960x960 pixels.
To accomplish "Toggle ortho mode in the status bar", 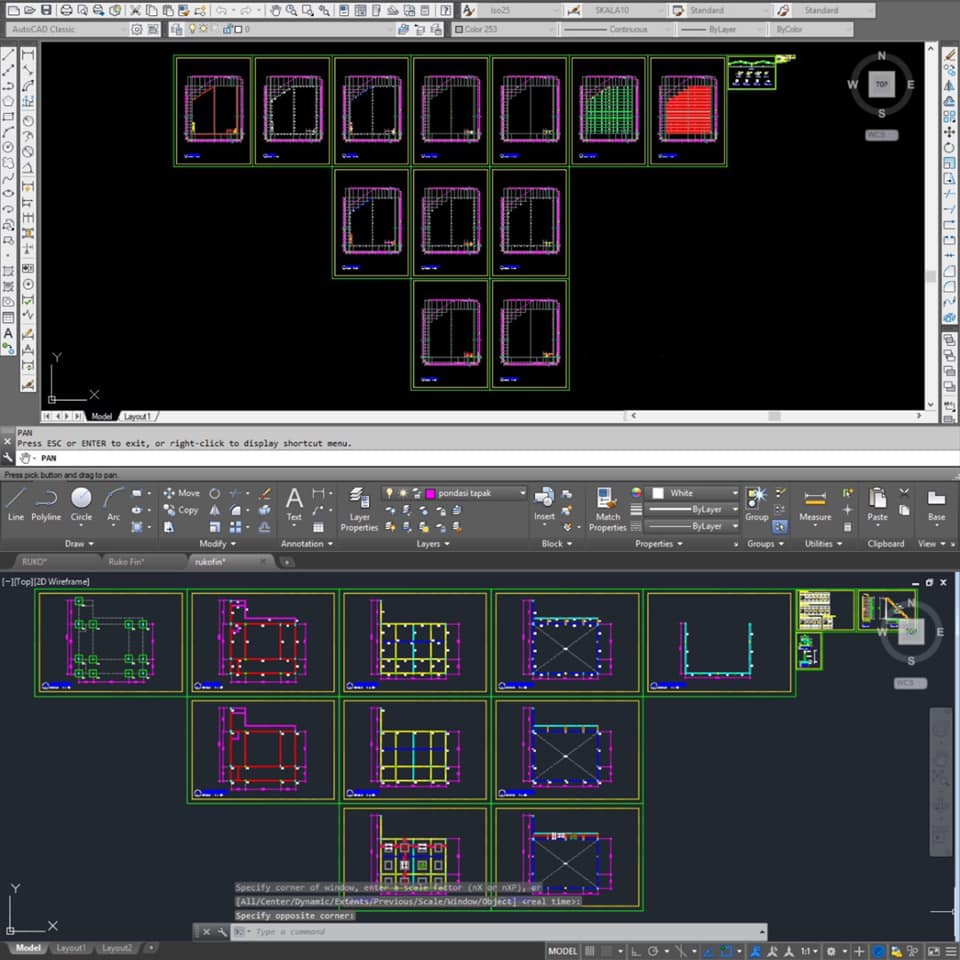I will 636,951.
